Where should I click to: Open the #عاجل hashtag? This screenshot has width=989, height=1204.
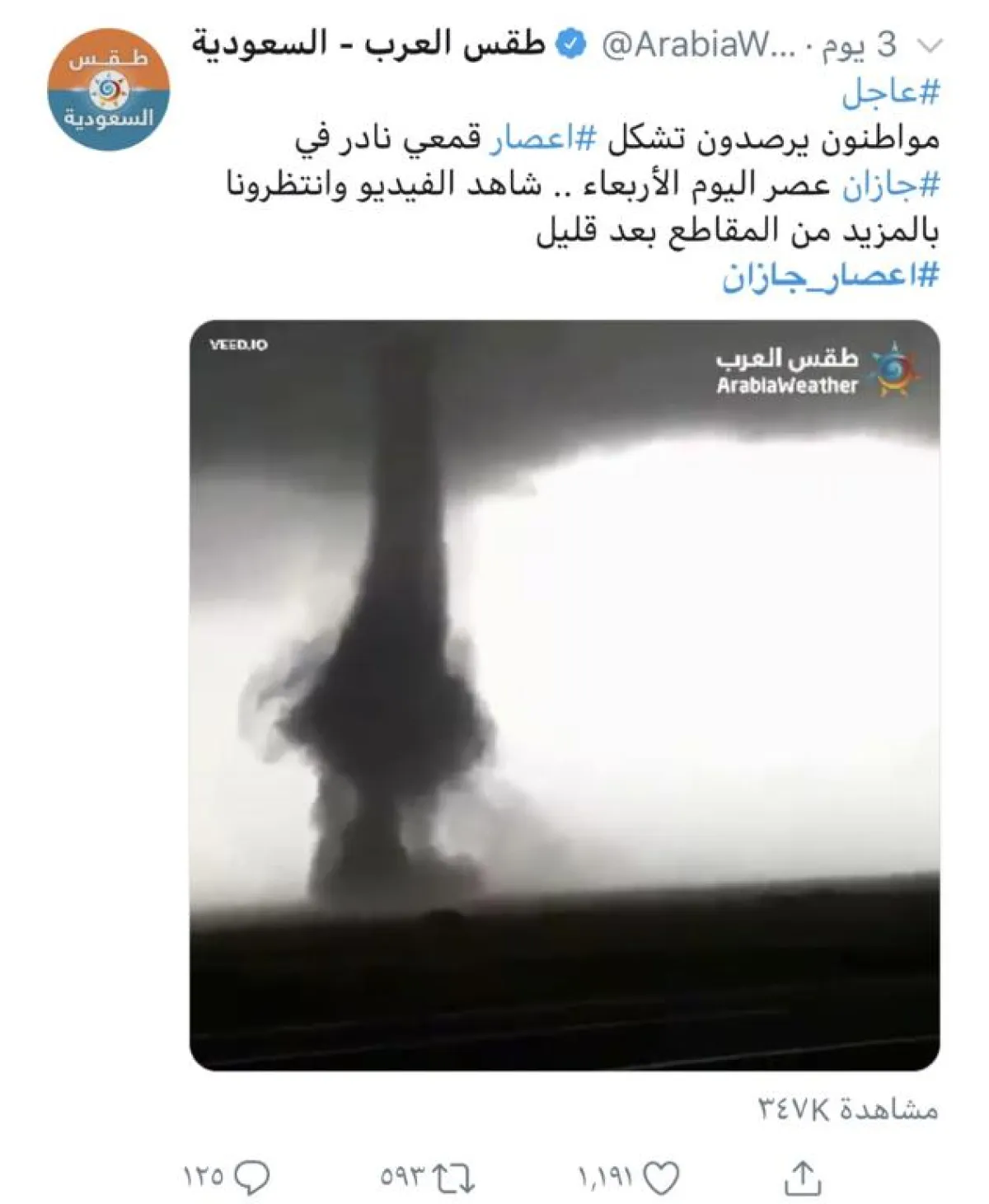tap(890, 93)
